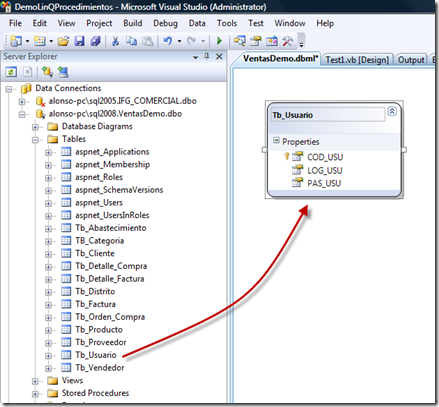The width and height of the screenshot is (439, 407).
Task: Open the Build menu
Action: pos(133,23)
